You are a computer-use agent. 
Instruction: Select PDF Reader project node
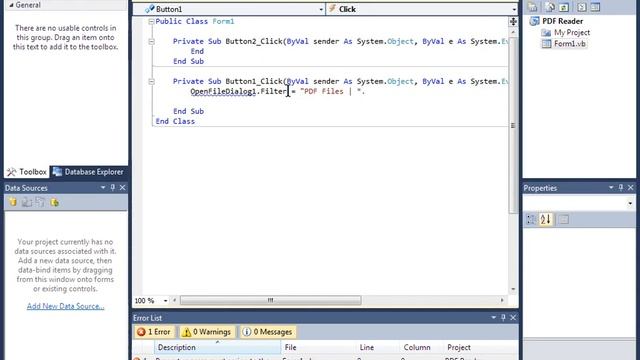[x=562, y=21]
